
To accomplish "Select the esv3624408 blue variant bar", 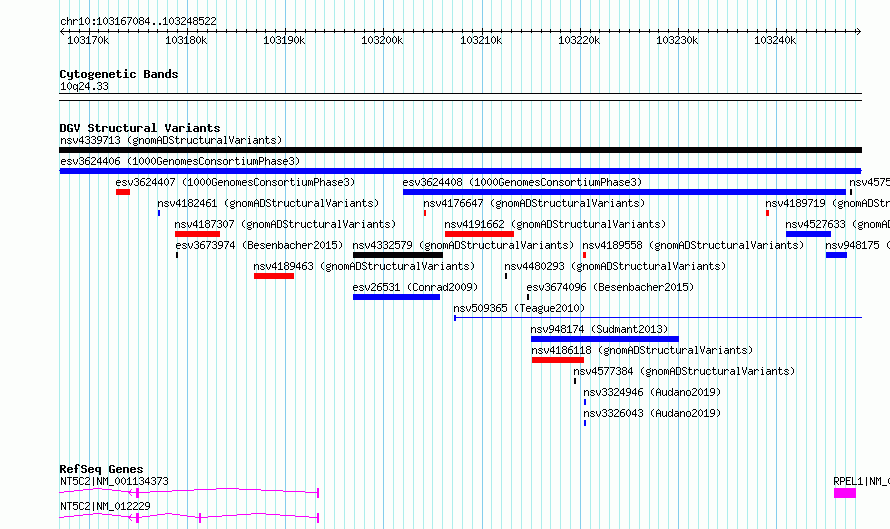I will (x=624, y=192).
